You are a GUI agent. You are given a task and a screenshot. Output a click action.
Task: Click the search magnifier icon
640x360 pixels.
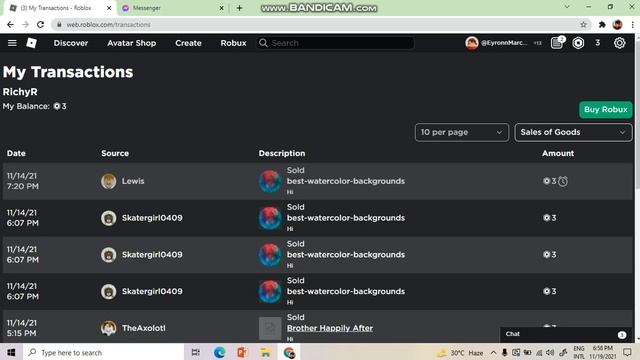click(263, 43)
